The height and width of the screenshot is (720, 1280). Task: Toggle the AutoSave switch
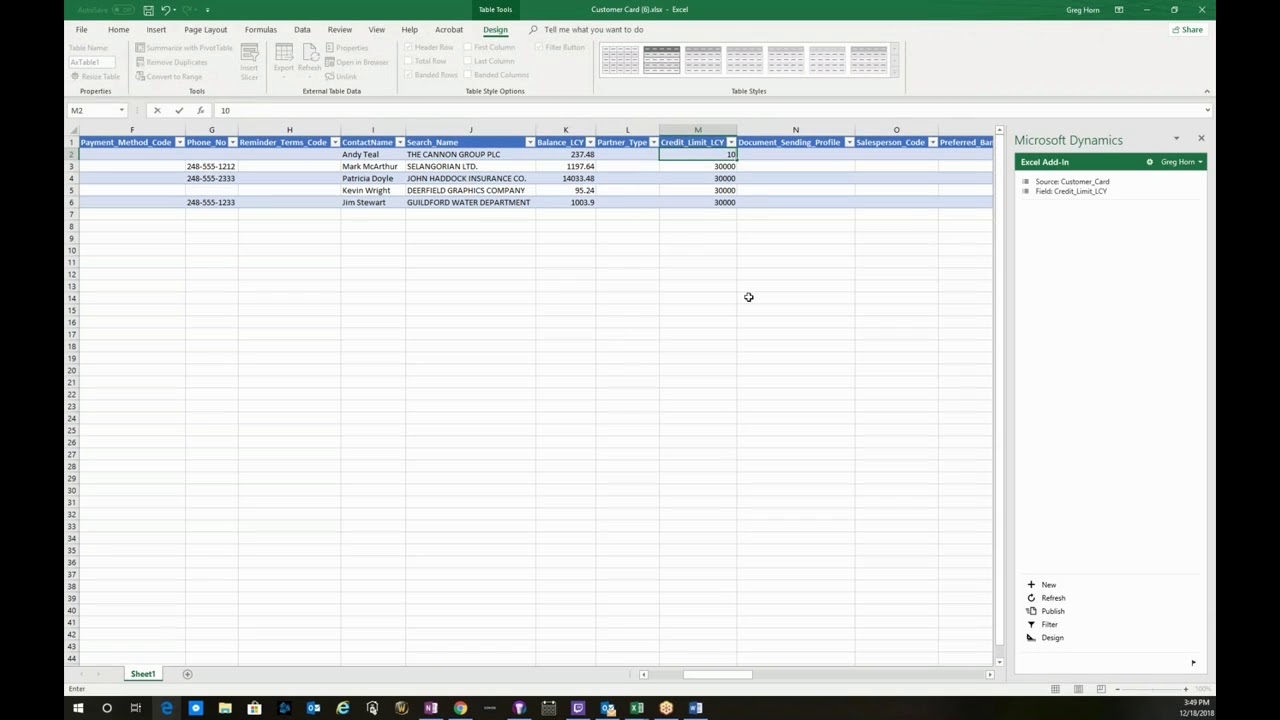pos(123,10)
